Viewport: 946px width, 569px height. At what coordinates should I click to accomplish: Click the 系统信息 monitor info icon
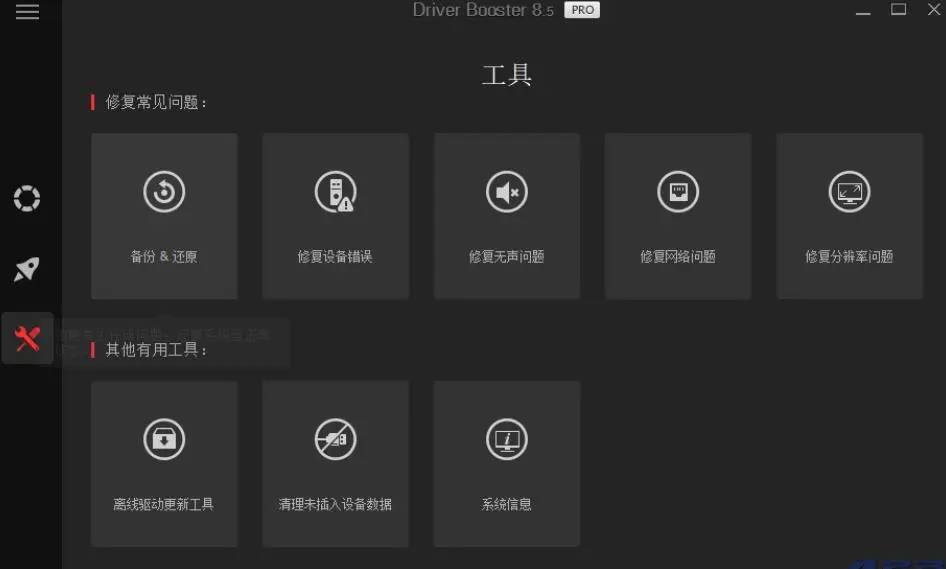point(507,439)
